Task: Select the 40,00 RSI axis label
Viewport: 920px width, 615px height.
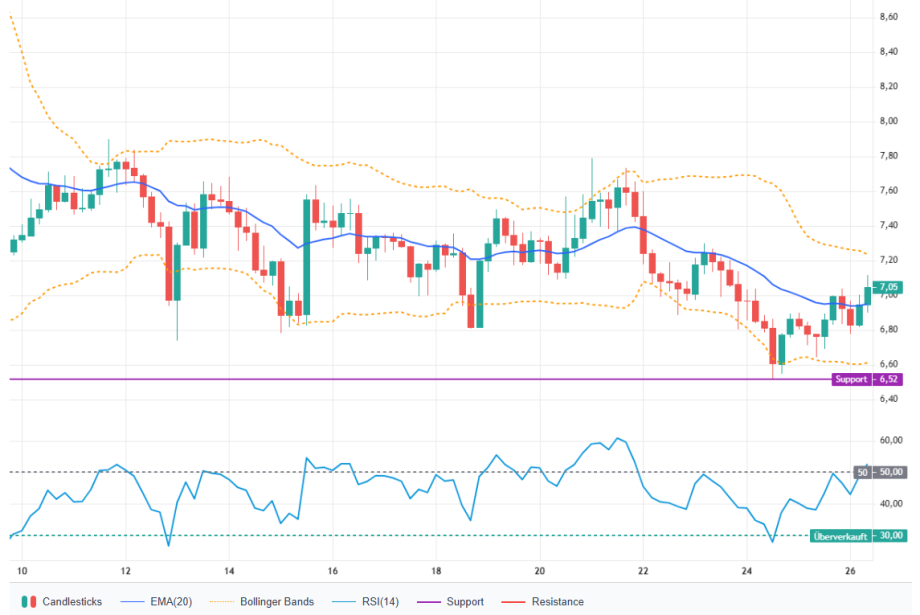Action: (891, 504)
